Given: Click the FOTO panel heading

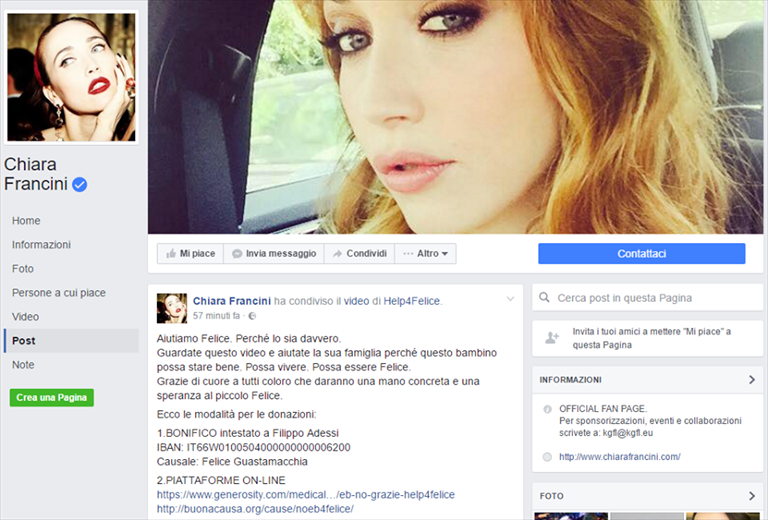Looking at the screenshot, I should (552, 496).
